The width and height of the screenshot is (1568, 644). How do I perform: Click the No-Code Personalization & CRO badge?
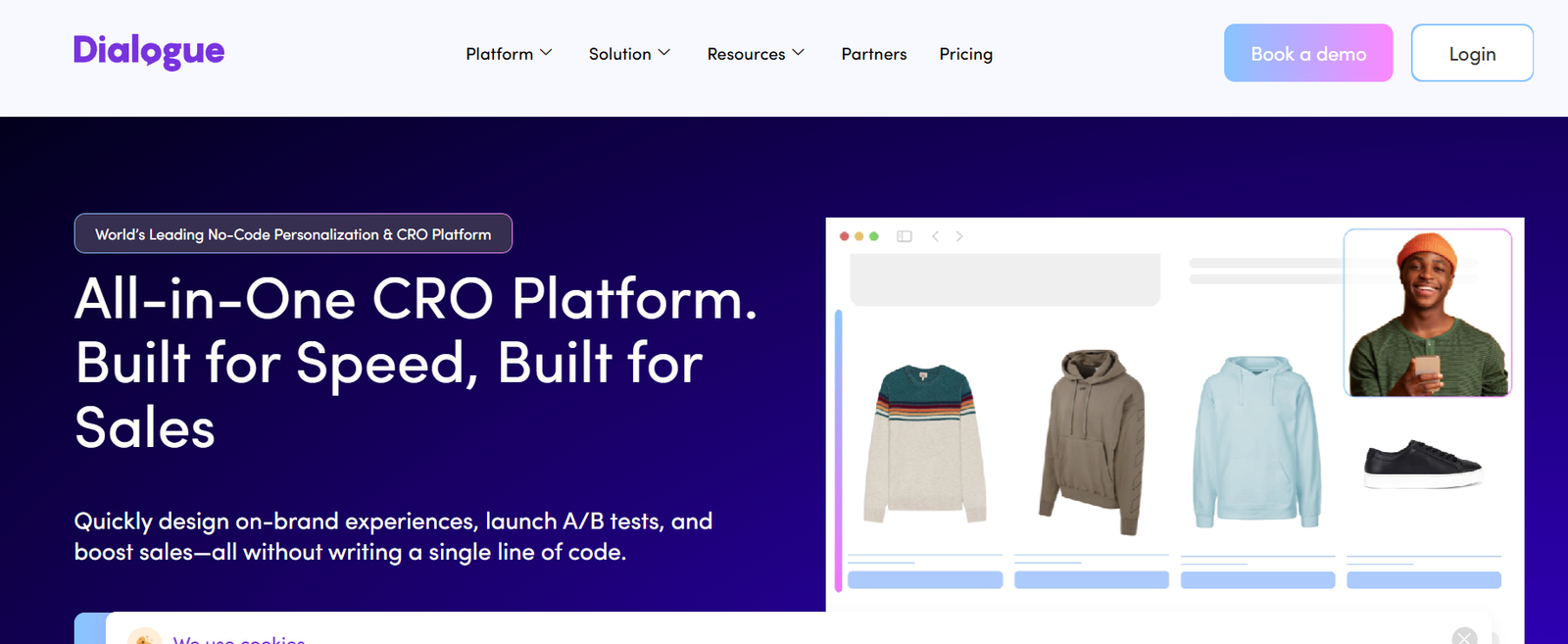(x=293, y=234)
